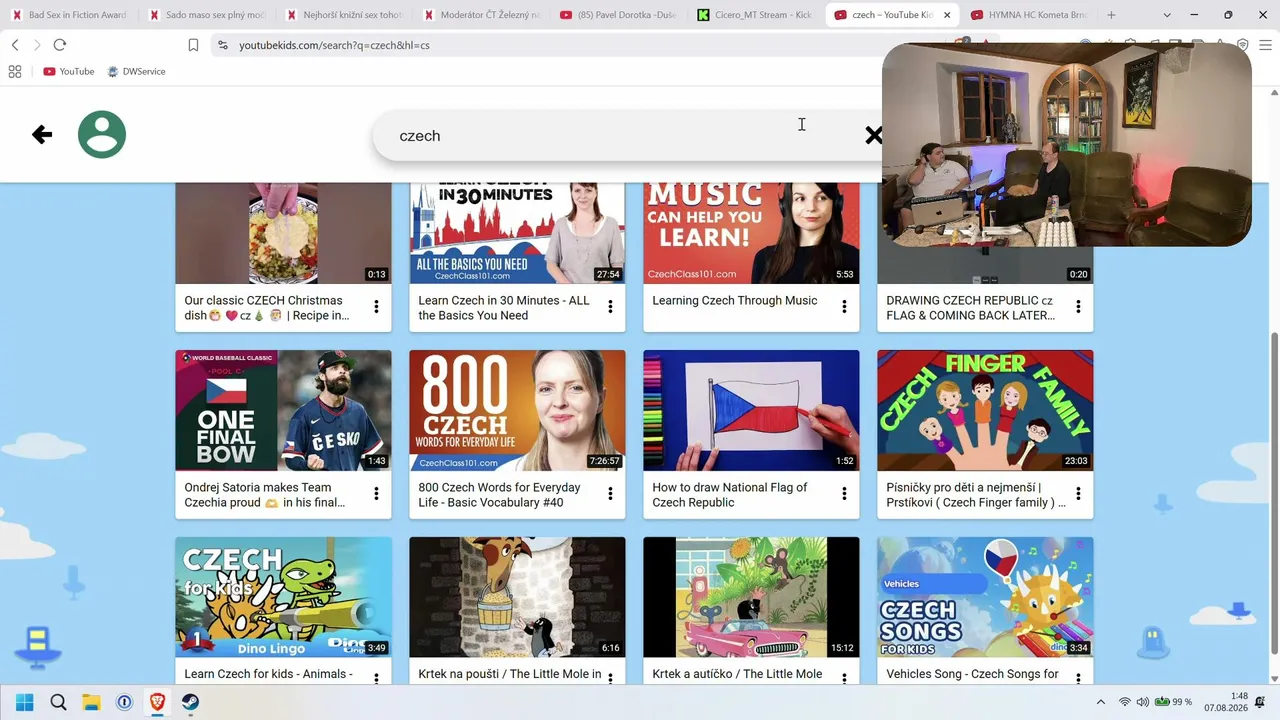Open the volume speaker icon

click(x=1143, y=702)
